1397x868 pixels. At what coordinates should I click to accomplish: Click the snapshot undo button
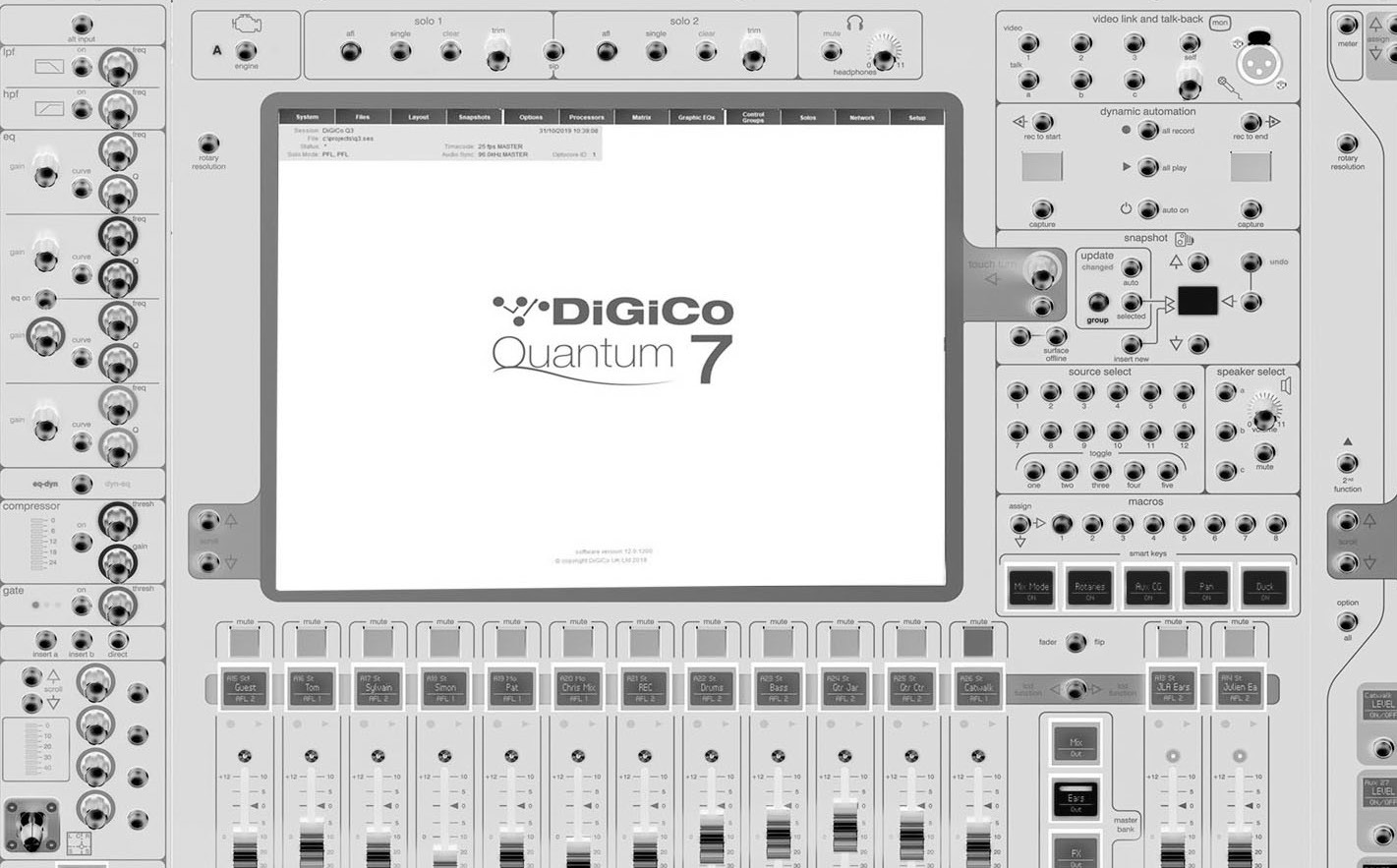1251,262
